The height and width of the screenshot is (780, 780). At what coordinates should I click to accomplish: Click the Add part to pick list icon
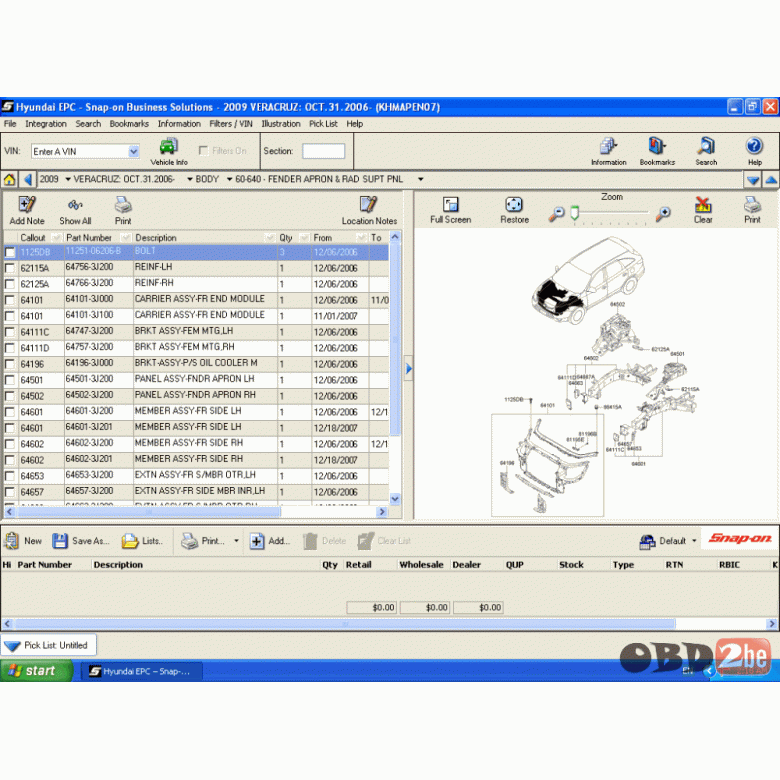tap(257, 541)
